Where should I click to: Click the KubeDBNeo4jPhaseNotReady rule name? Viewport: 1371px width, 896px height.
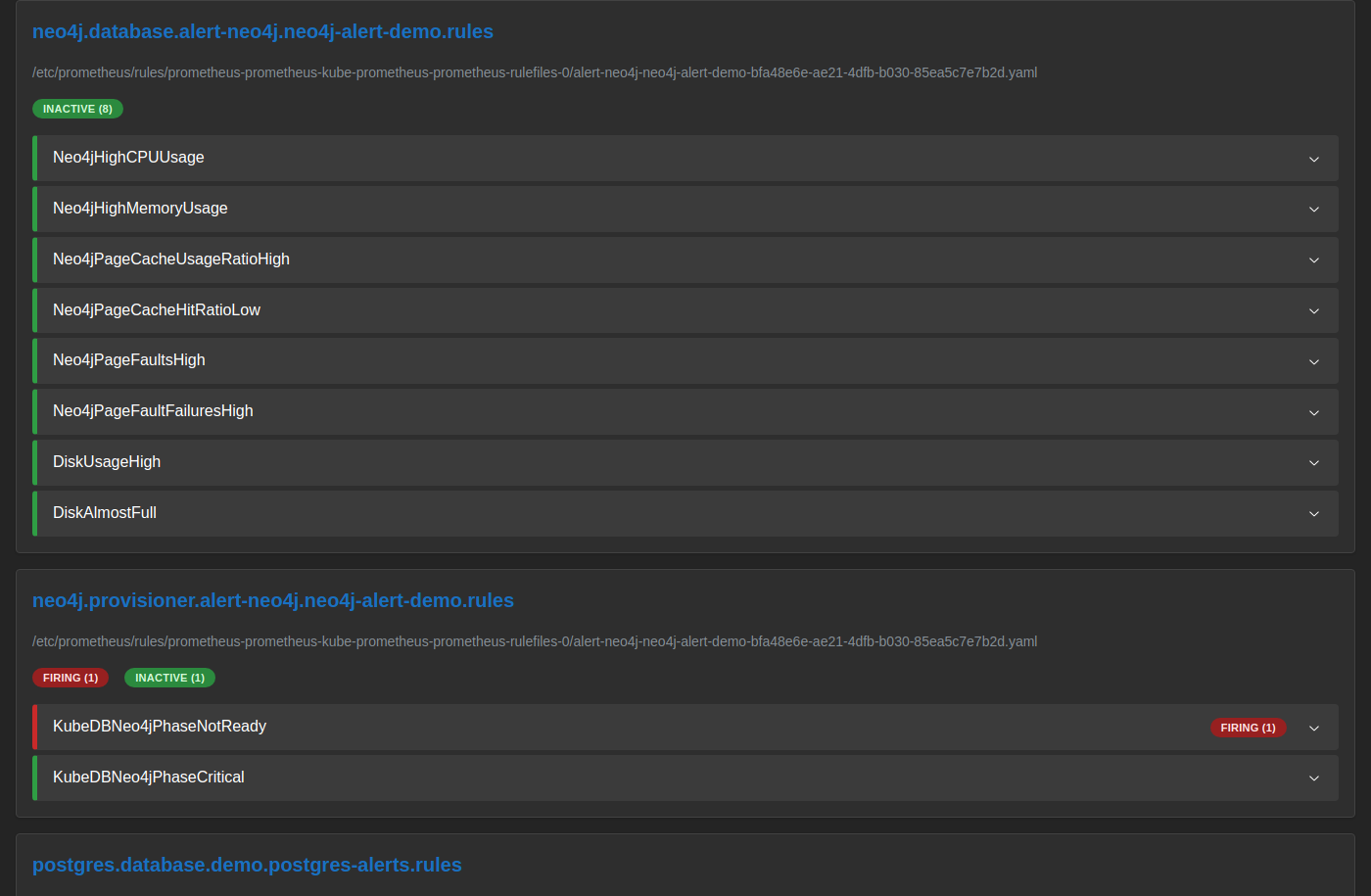160,727
